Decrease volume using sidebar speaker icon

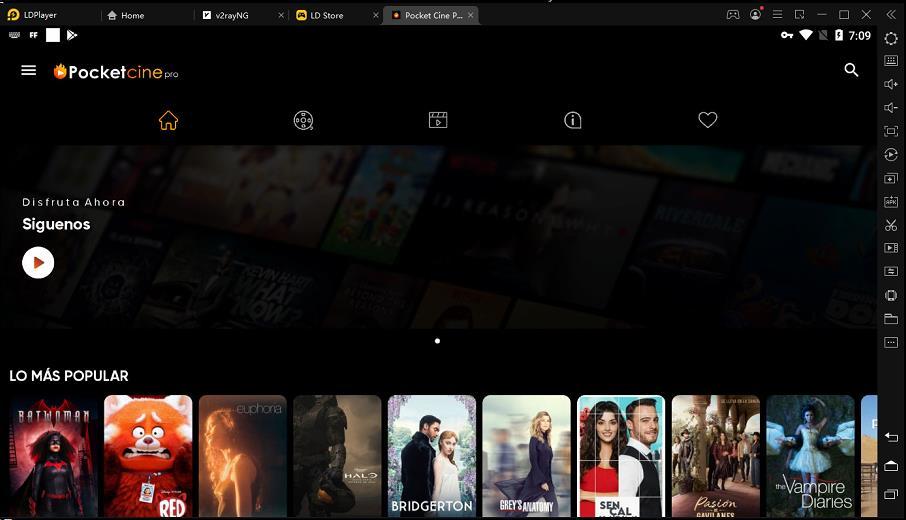point(891,107)
